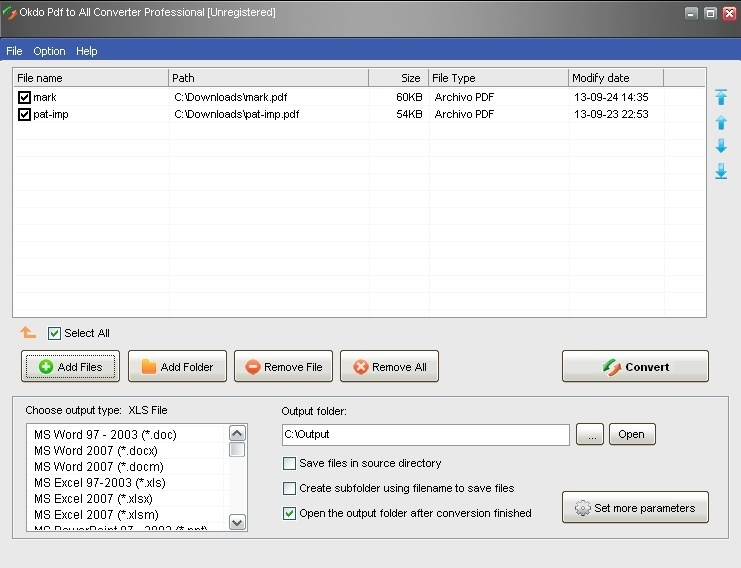Sort by Size column header

pyautogui.click(x=398, y=78)
